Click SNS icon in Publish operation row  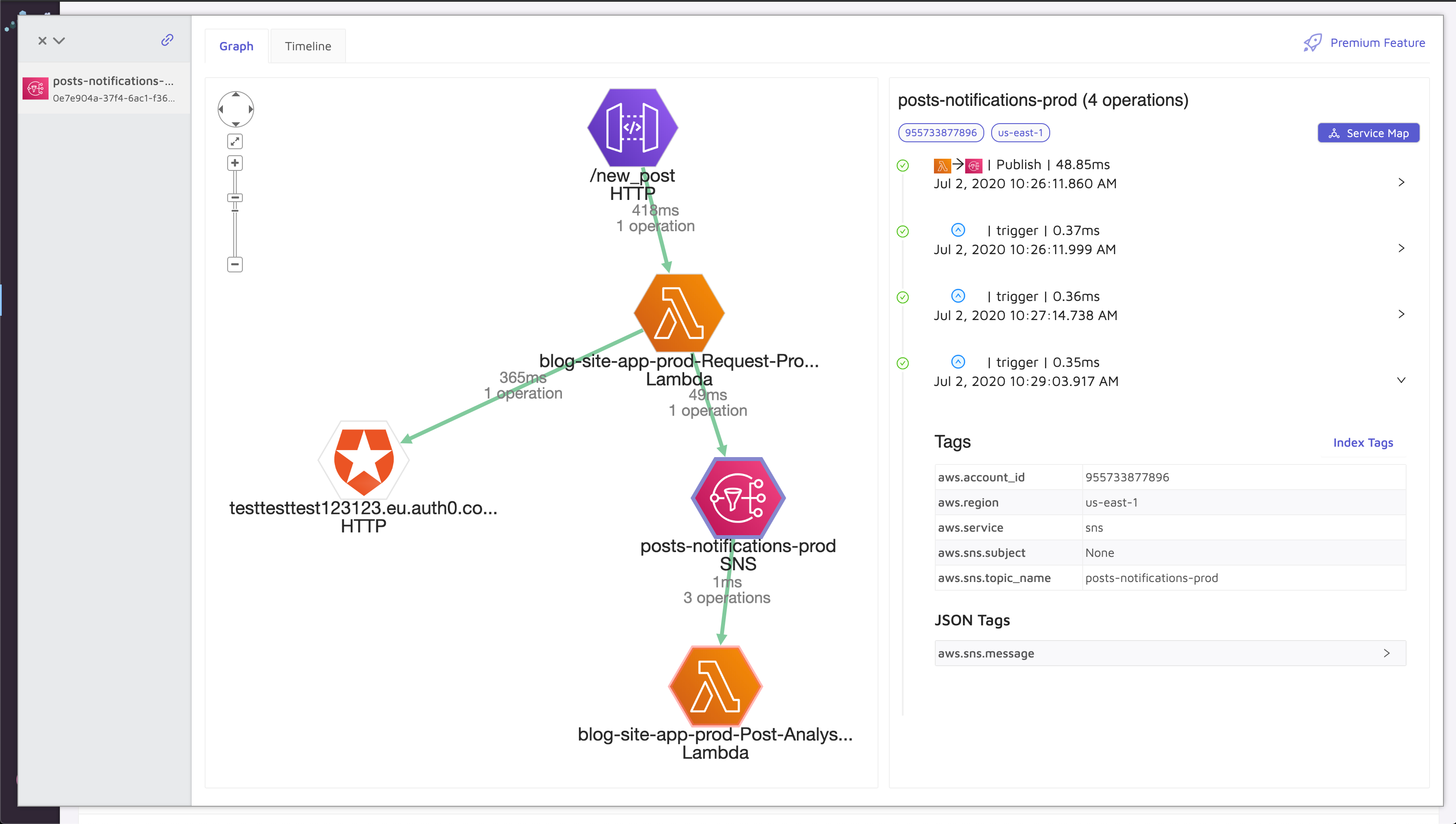[973, 166]
